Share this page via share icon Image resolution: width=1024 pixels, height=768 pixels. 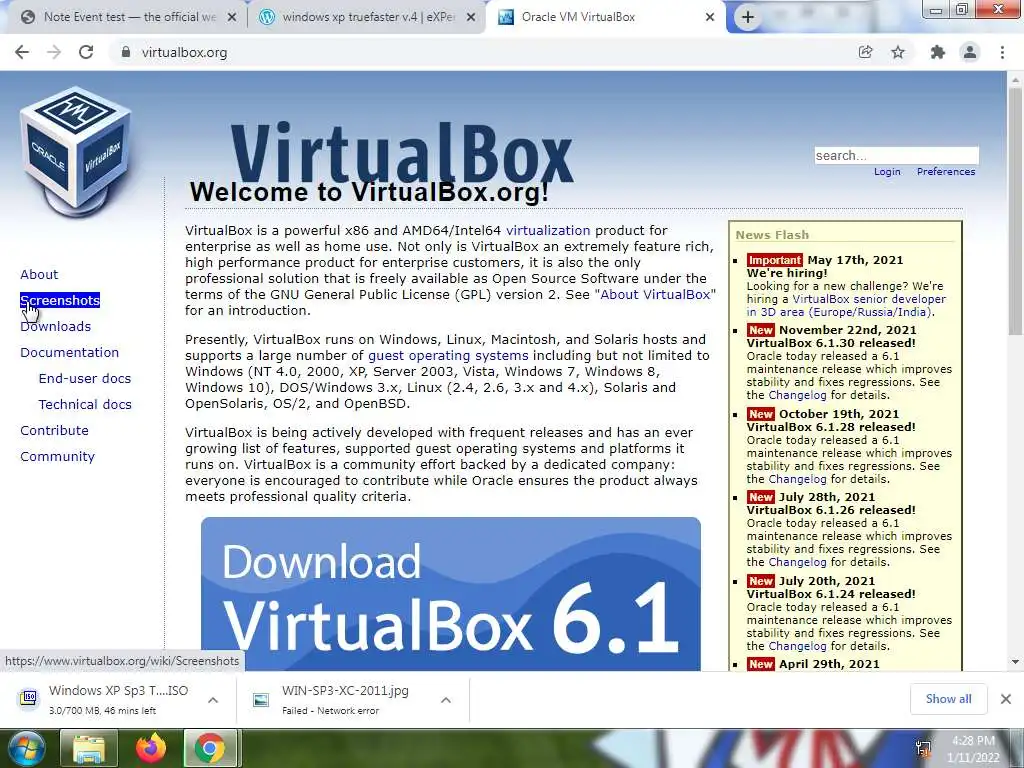(x=865, y=52)
